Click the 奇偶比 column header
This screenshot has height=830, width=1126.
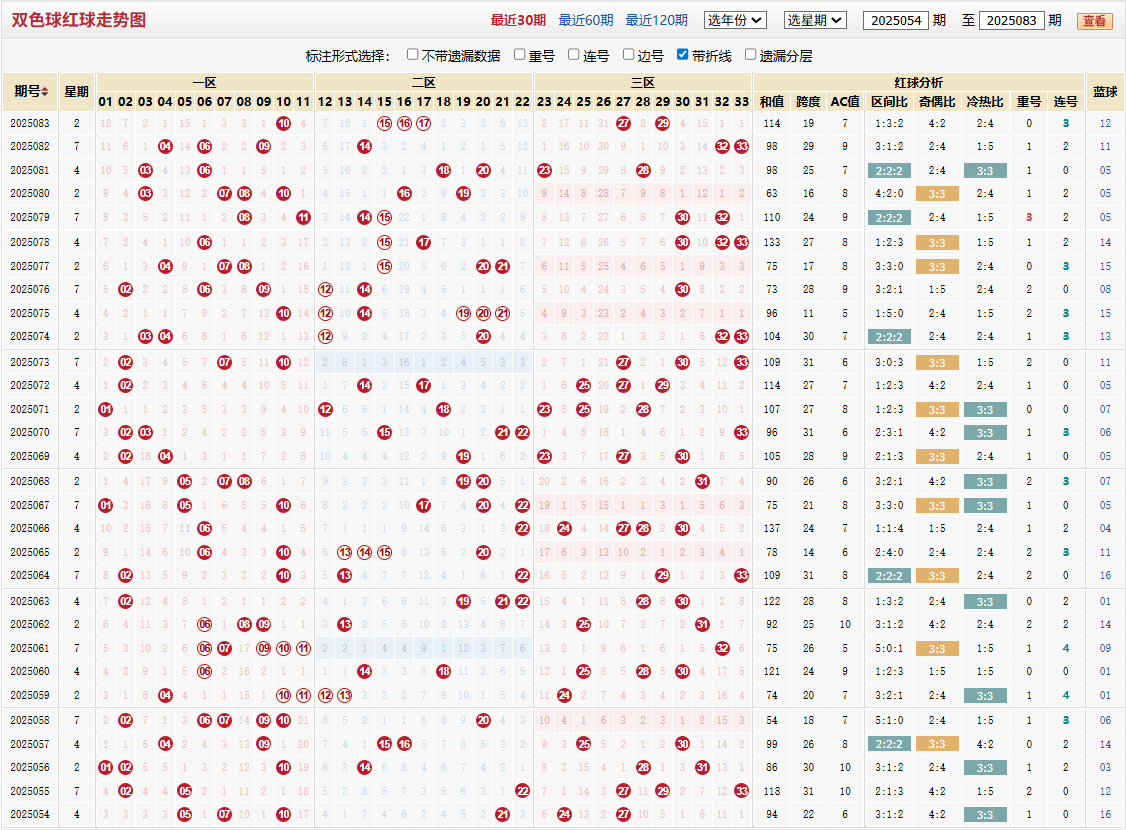click(x=937, y=102)
